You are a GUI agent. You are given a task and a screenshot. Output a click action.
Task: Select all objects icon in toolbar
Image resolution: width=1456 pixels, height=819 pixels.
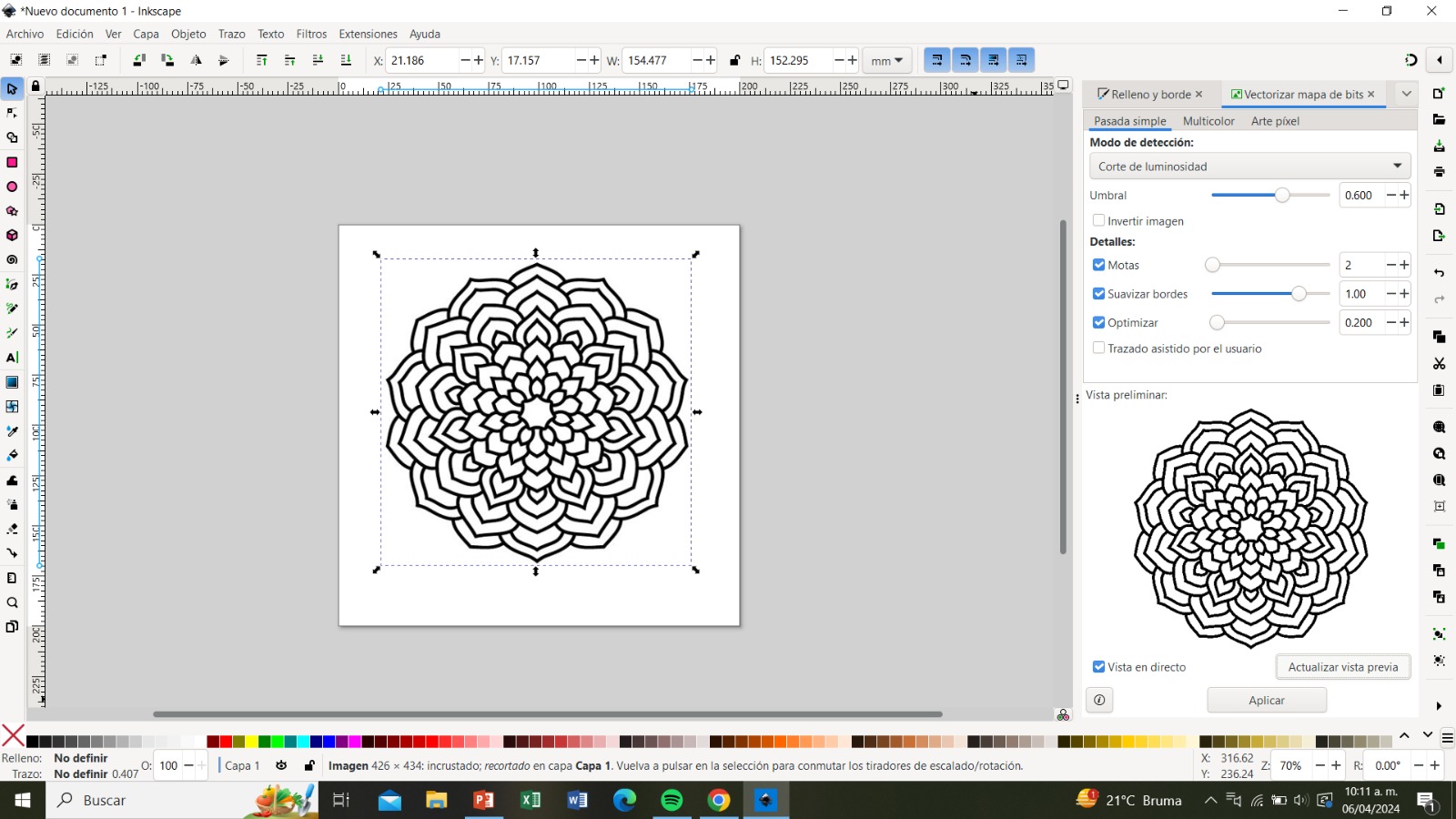[x=16, y=60]
